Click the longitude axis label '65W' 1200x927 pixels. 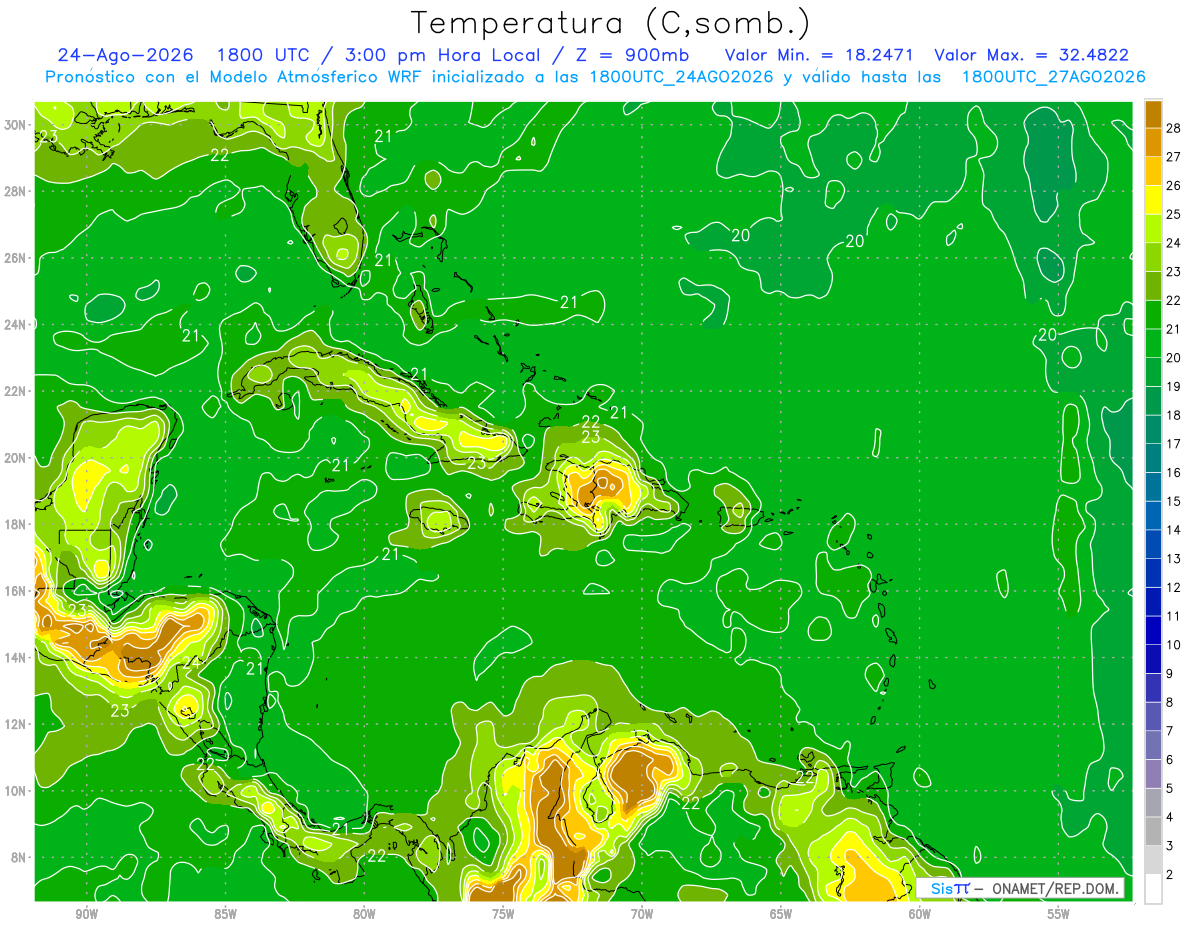(781, 914)
